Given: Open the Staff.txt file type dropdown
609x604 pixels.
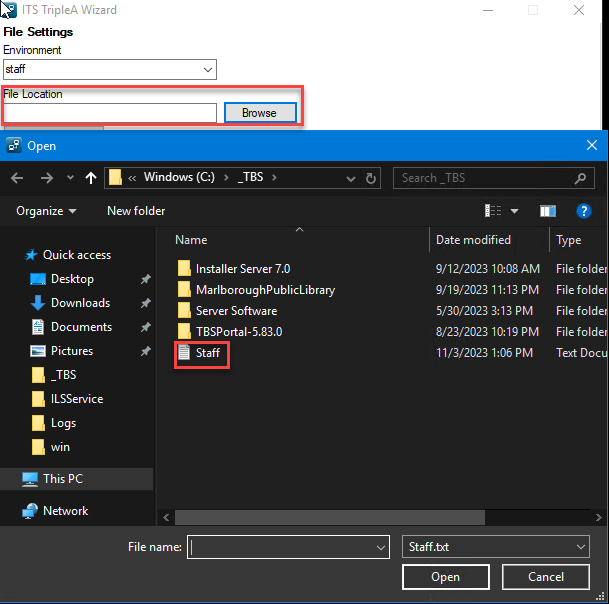Looking at the screenshot, I should pos(581,547).
